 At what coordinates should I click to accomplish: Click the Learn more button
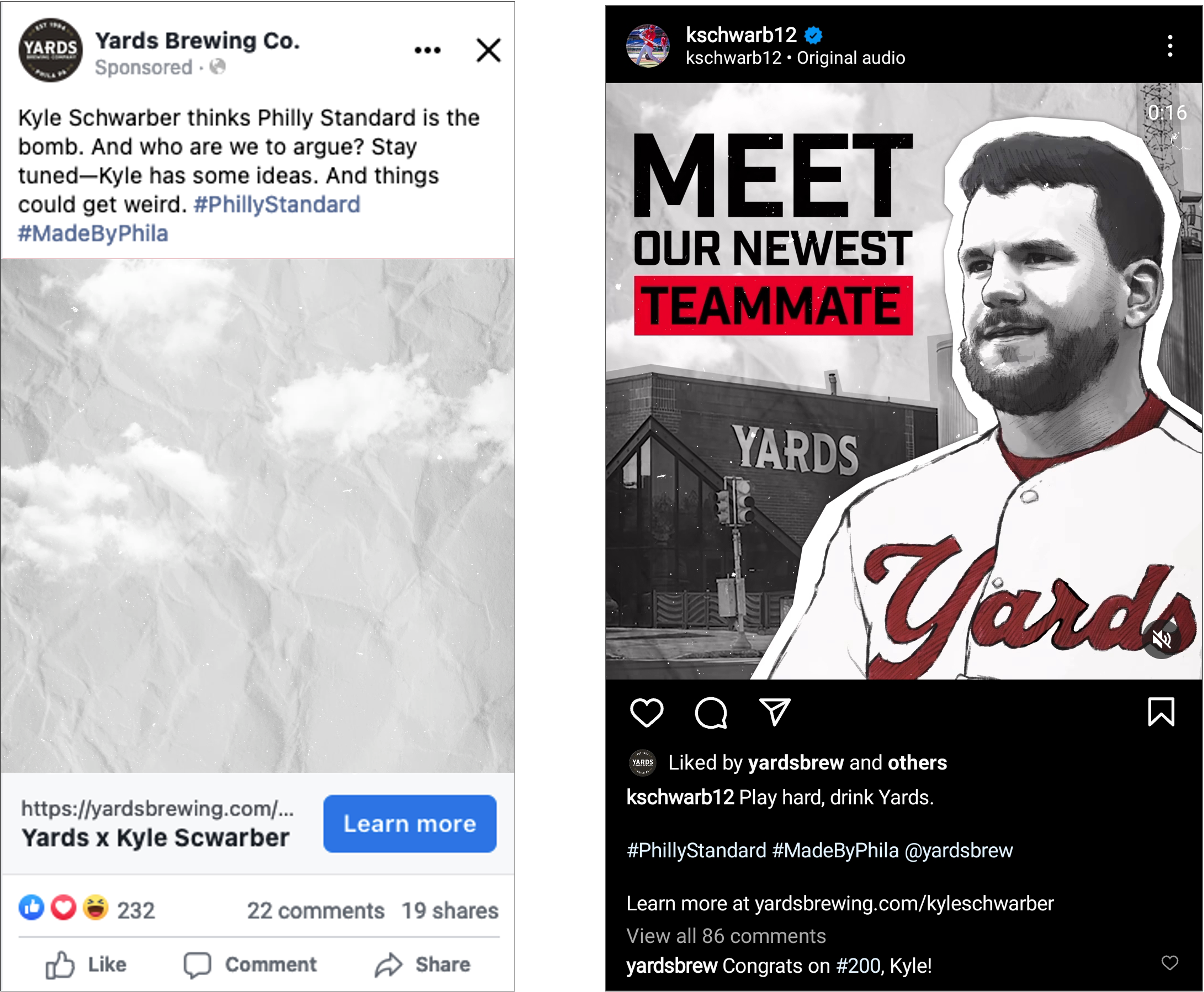[x=410, y=823]
